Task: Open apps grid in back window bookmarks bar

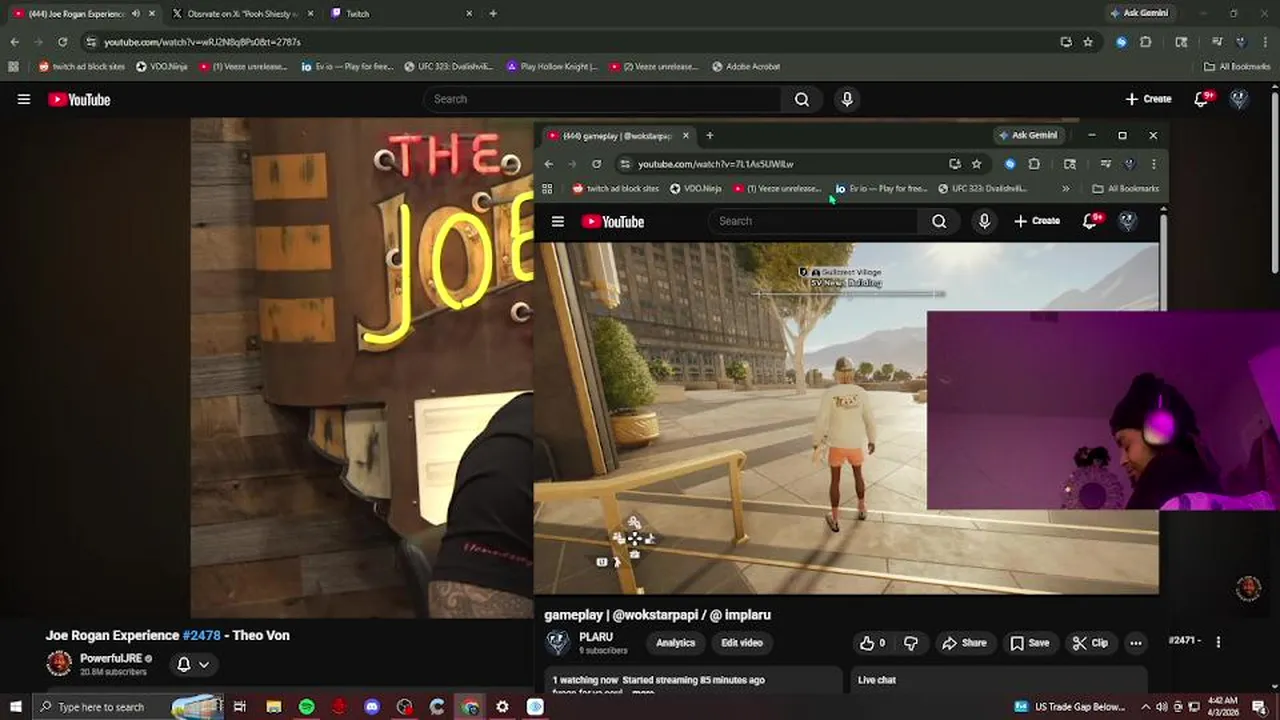Action: 13,66
